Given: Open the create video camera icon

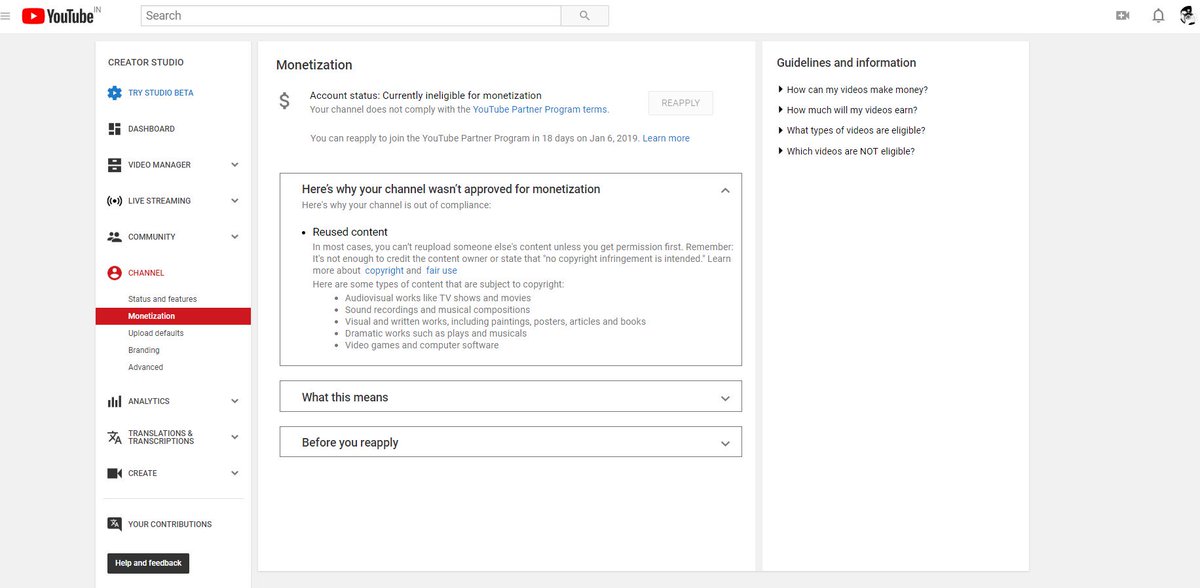Looking at the screenshot, I should pos(1122,16).
